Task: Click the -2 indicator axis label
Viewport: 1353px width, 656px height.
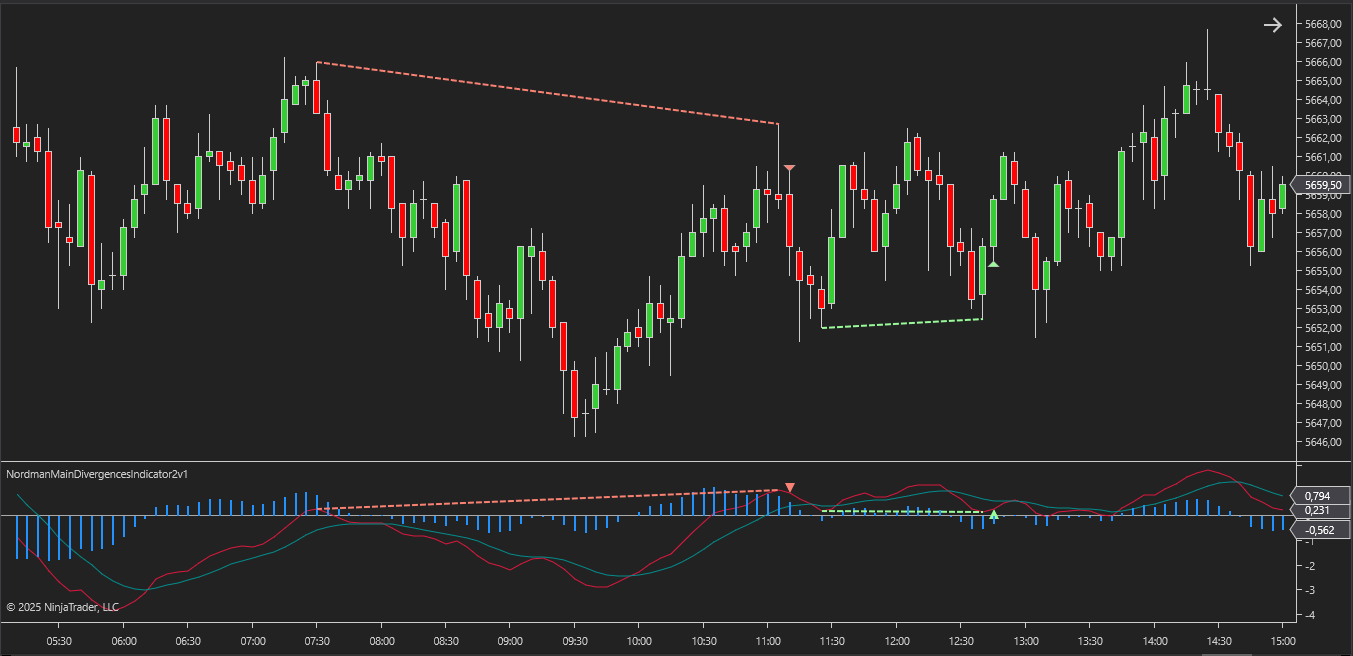Action: 1310,566
